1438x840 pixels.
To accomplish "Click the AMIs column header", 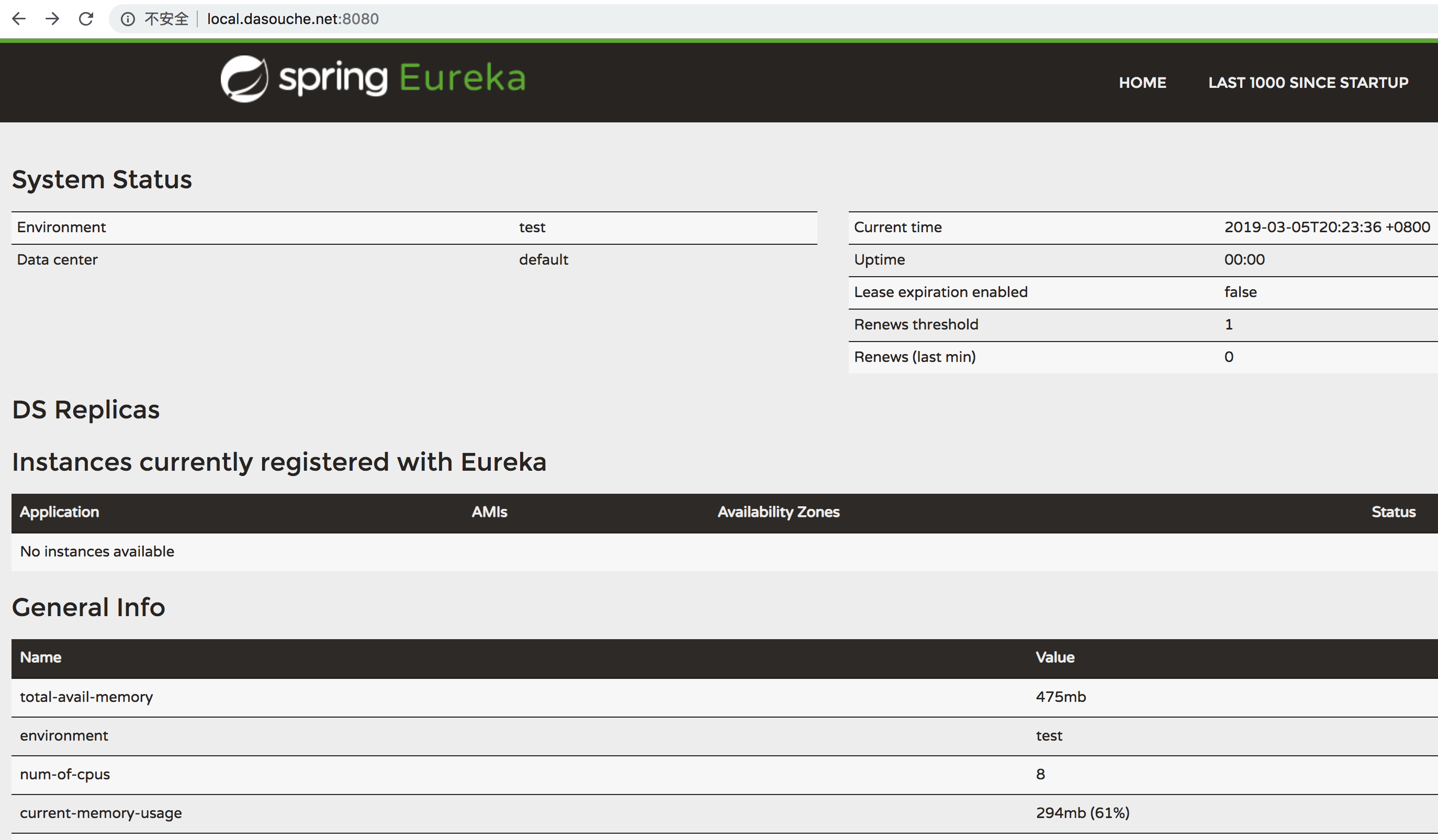I will click(489, 512).
